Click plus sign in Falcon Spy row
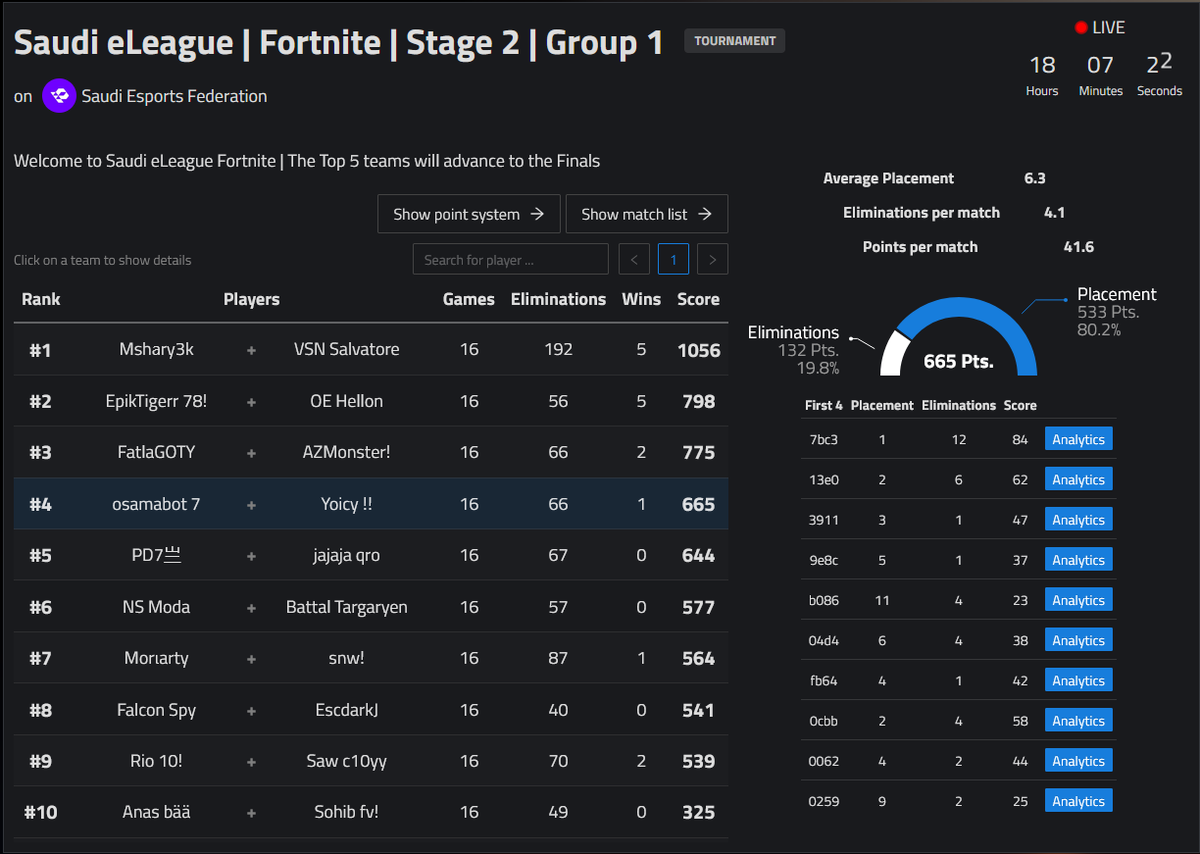The width and height of the screenshot is (1200, 854). 252,711
